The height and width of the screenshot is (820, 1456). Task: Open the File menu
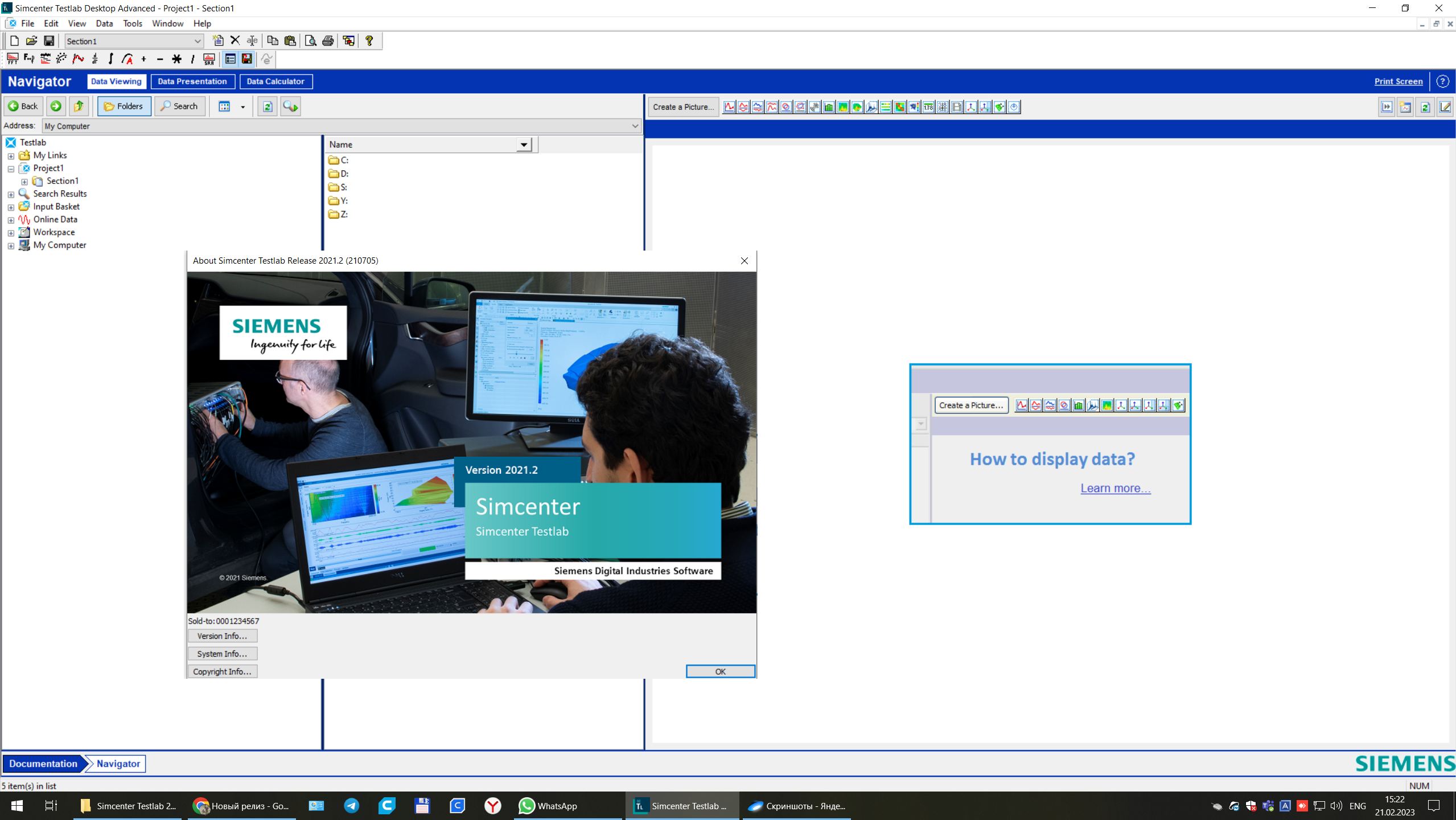point(28,23)
